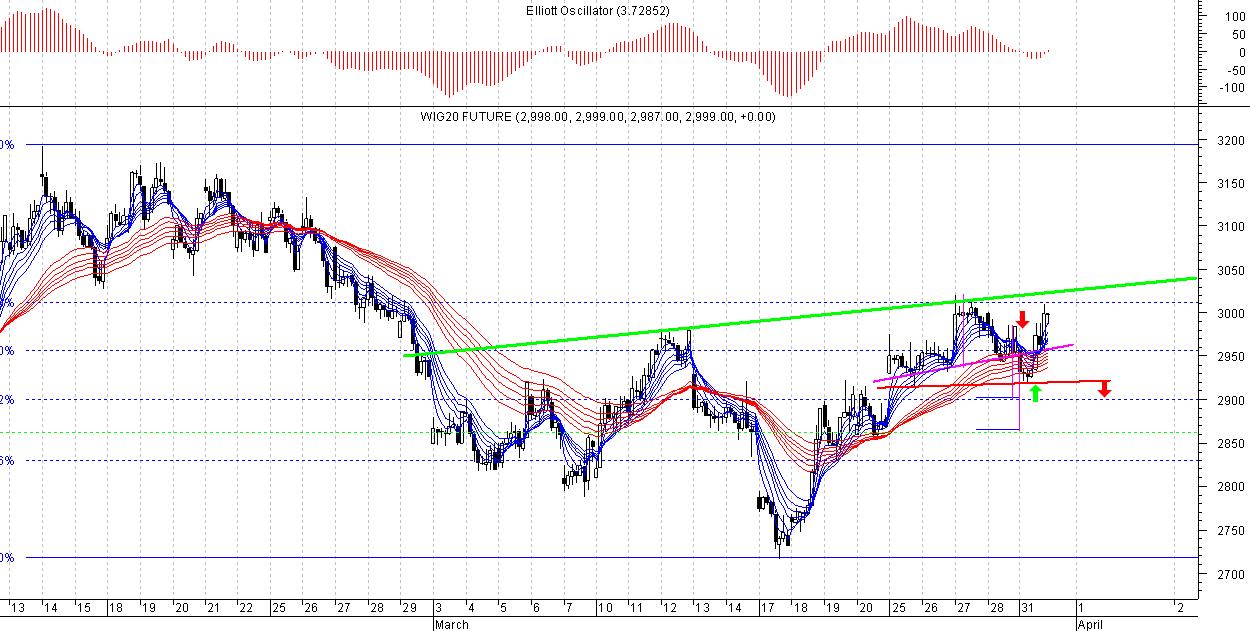Click the 2700 price axis label
Screen dimensions: 1250x631
point(1231,574)
